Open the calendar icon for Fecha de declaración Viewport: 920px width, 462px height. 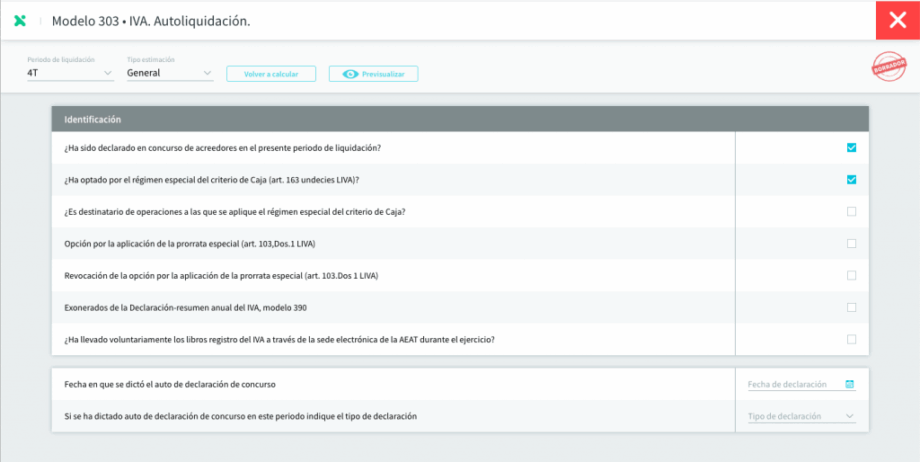coord(849,385)
